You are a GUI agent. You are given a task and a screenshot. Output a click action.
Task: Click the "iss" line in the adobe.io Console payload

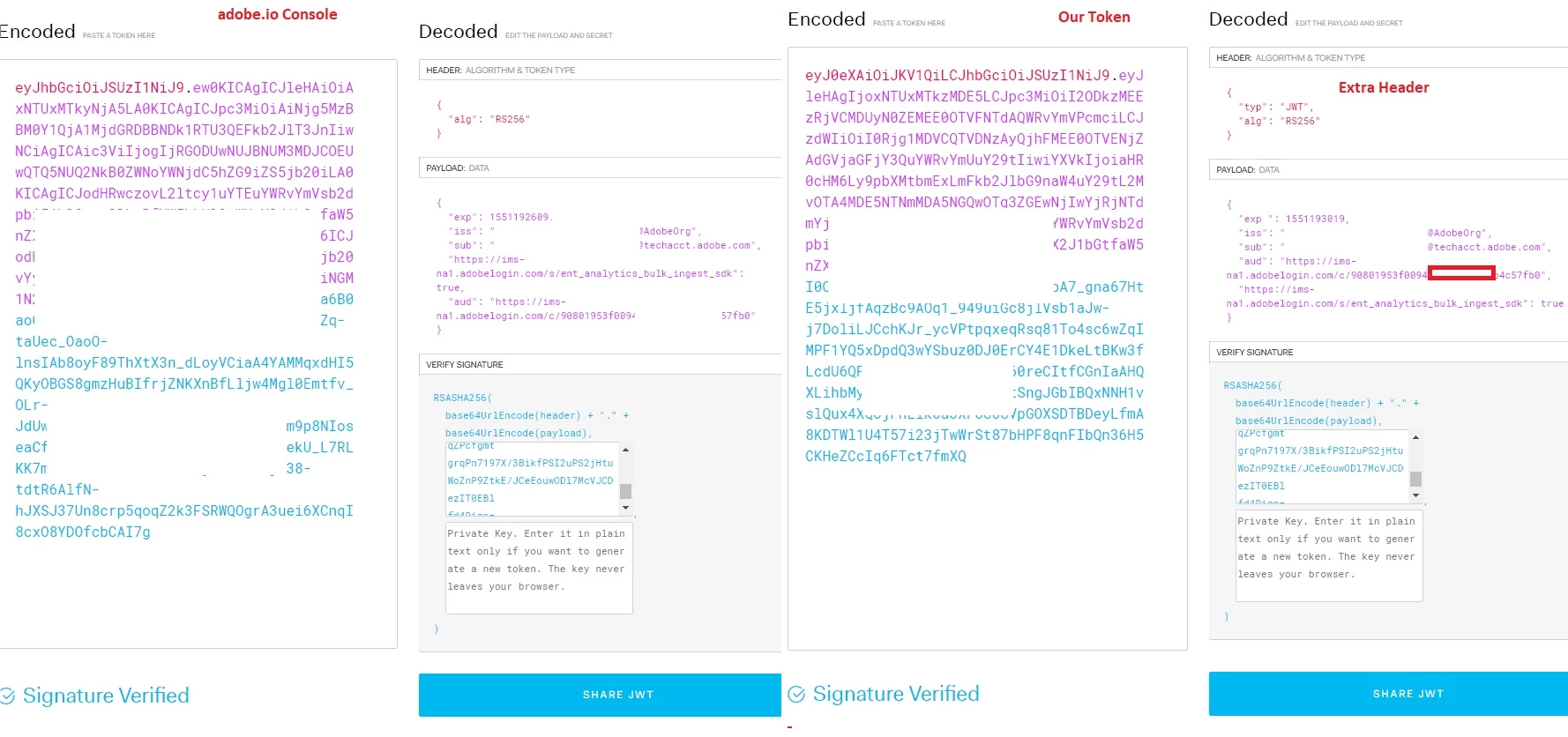pyautogui.click(x=575, y=231)
